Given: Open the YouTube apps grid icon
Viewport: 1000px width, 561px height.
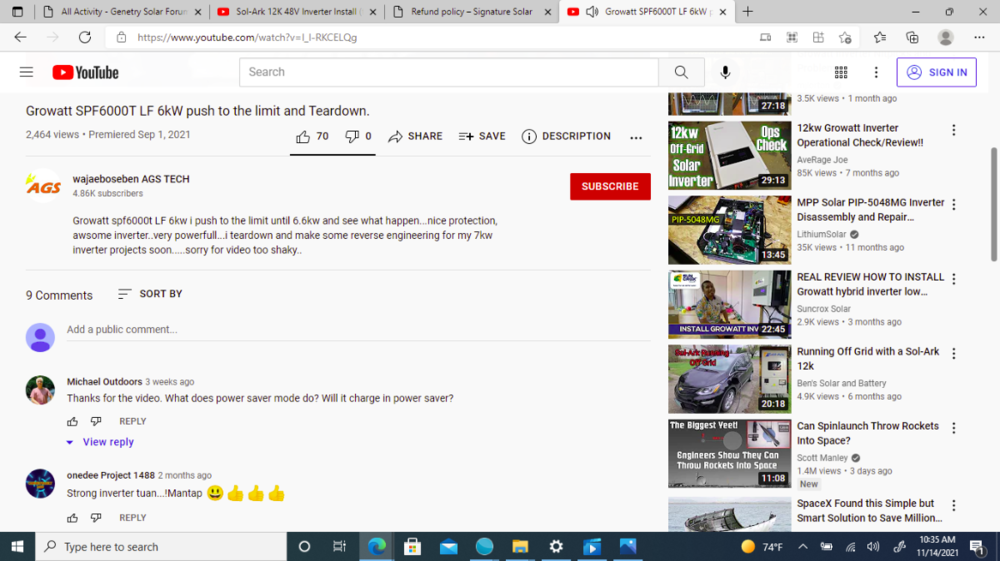Looking at the screenshot, I should (x=841, y=72).
